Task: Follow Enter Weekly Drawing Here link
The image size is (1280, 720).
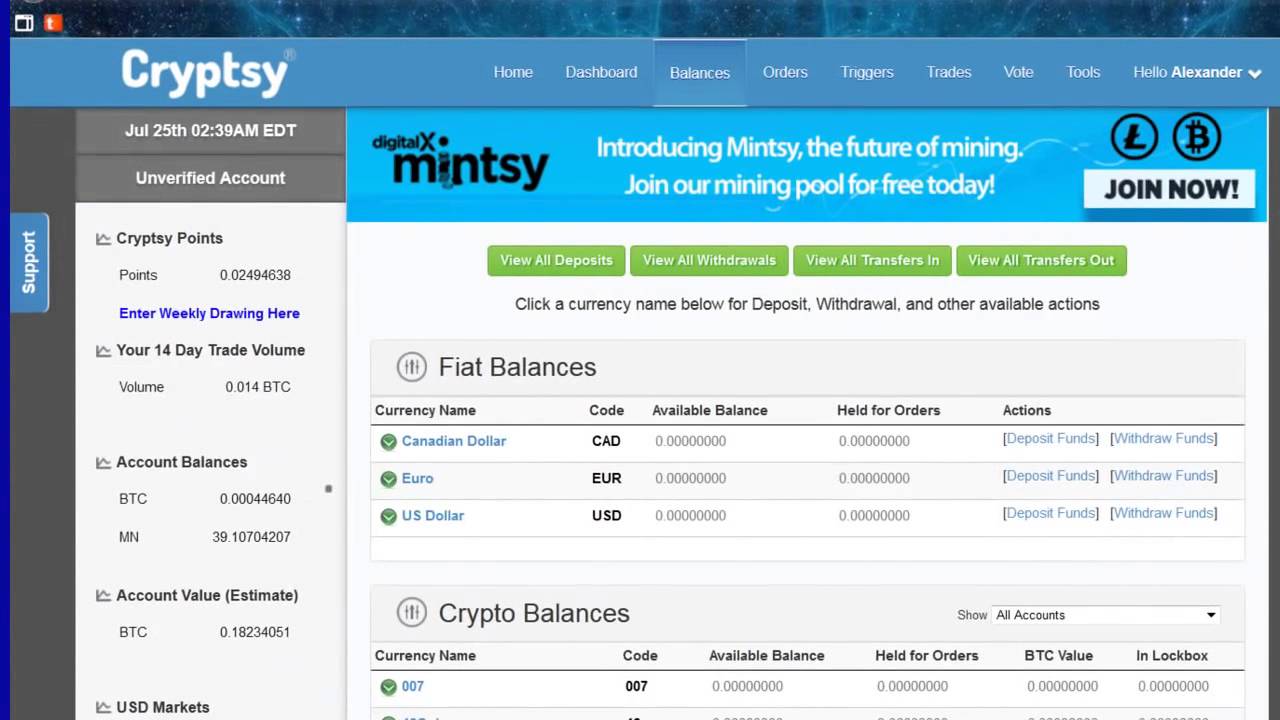Action: (x=209, y=313)
